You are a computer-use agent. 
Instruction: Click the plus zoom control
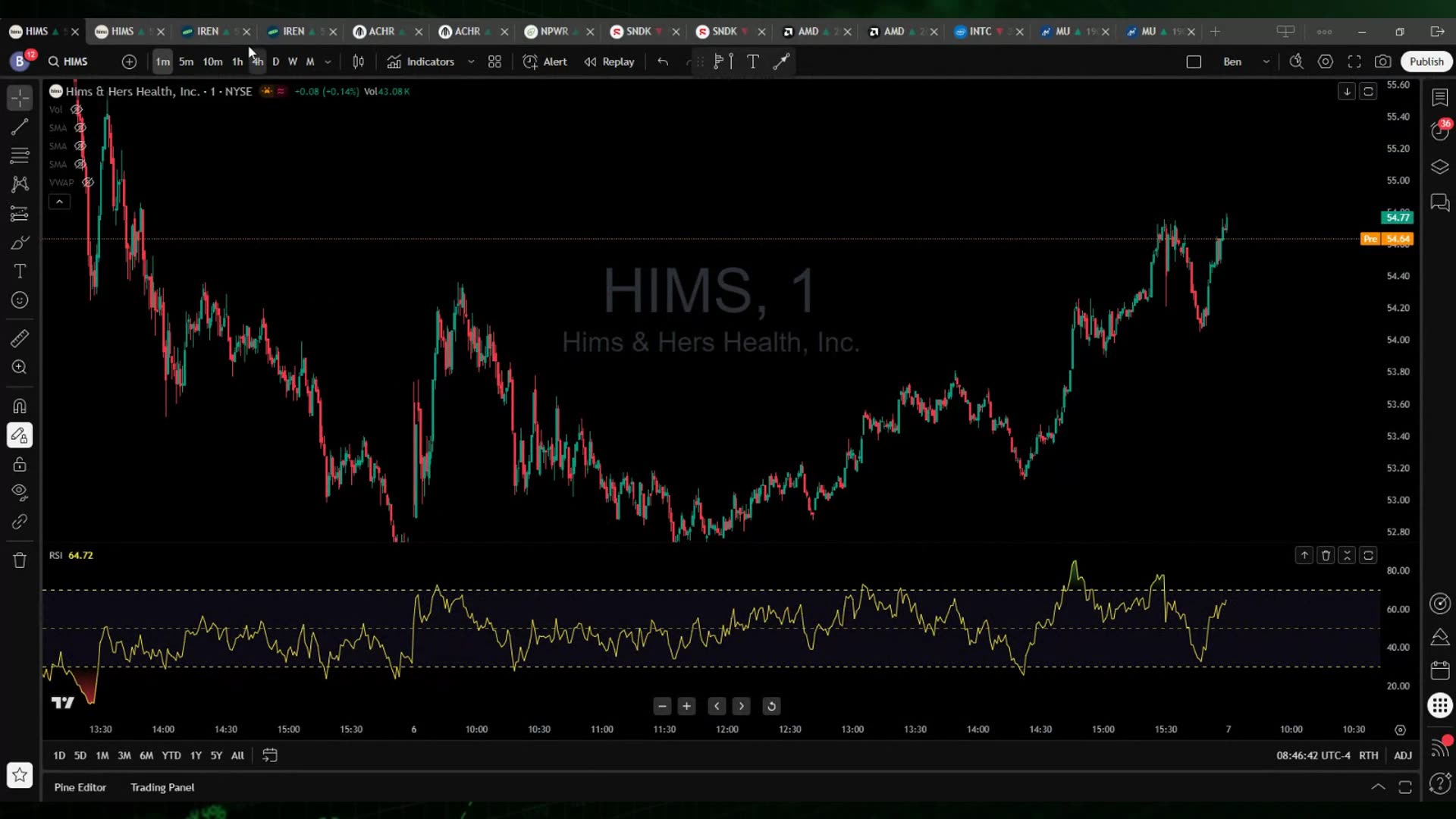(x=686, y=706)
